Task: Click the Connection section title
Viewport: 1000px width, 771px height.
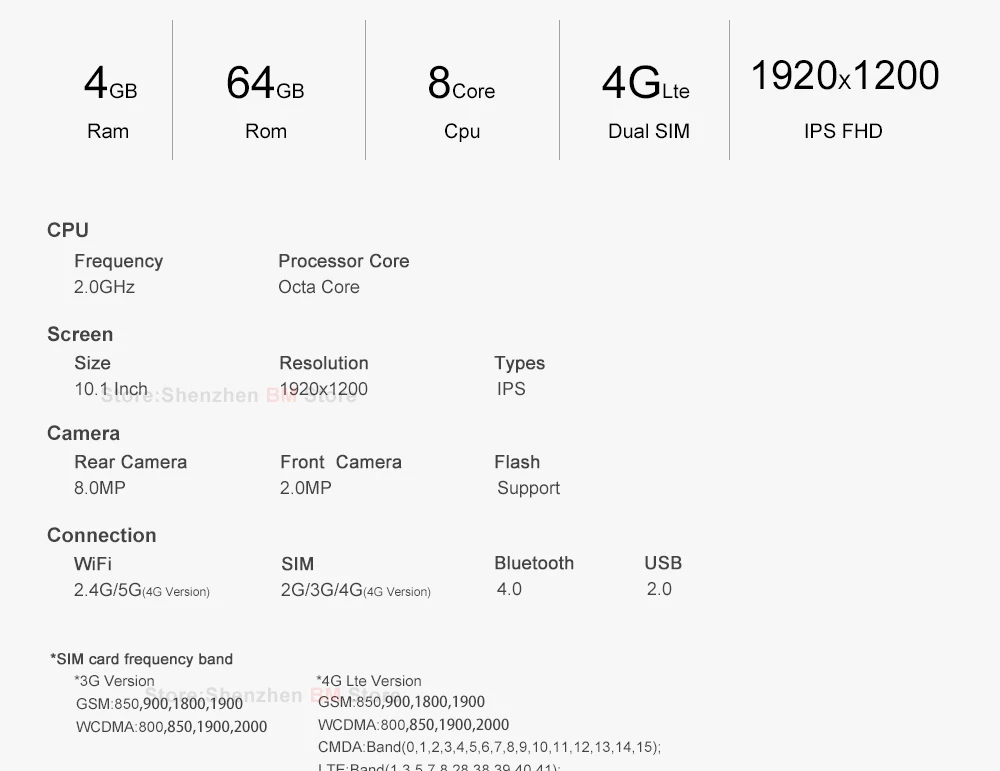Action: (101, 535)
